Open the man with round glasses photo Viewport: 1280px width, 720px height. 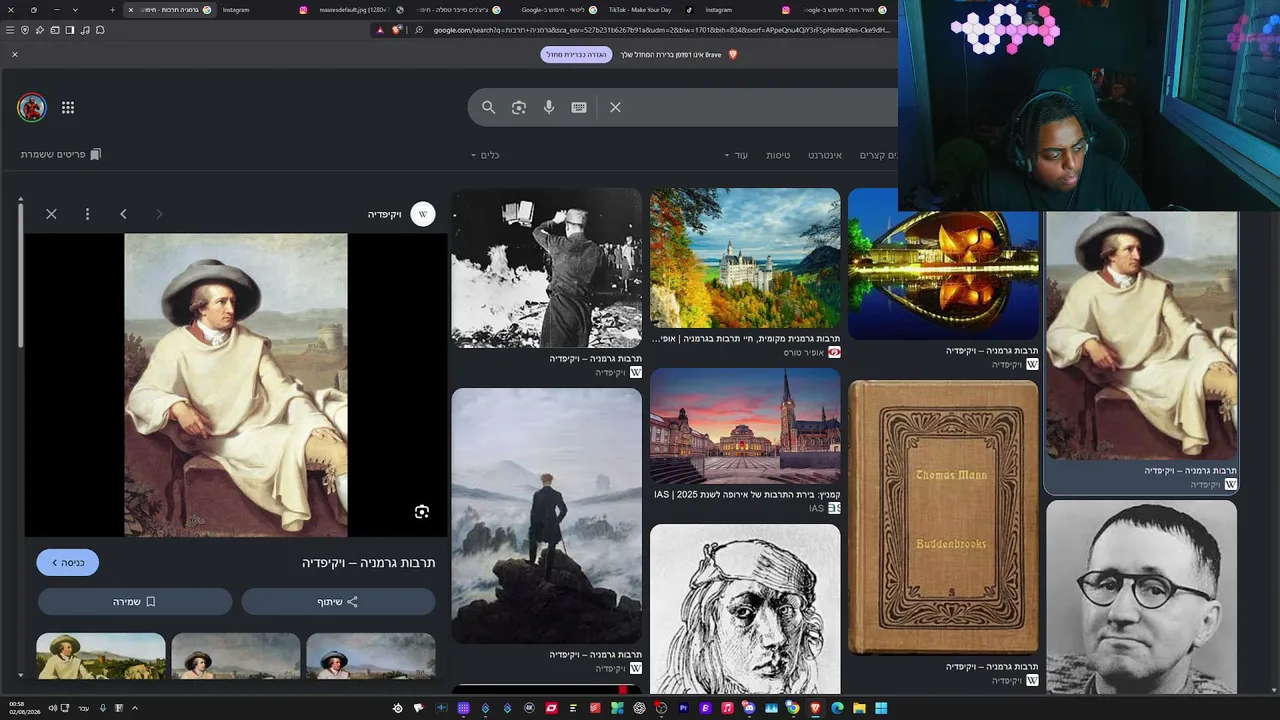(1141, 597)
